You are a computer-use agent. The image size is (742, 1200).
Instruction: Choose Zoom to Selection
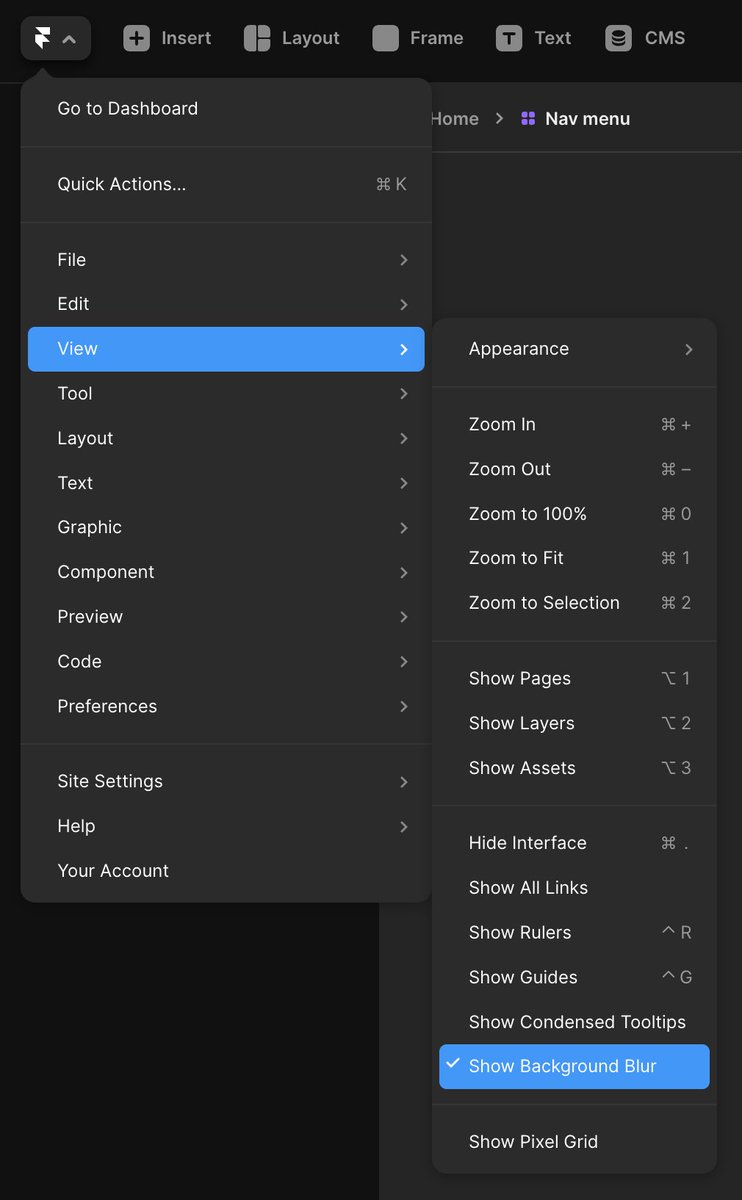click(574, 603)
